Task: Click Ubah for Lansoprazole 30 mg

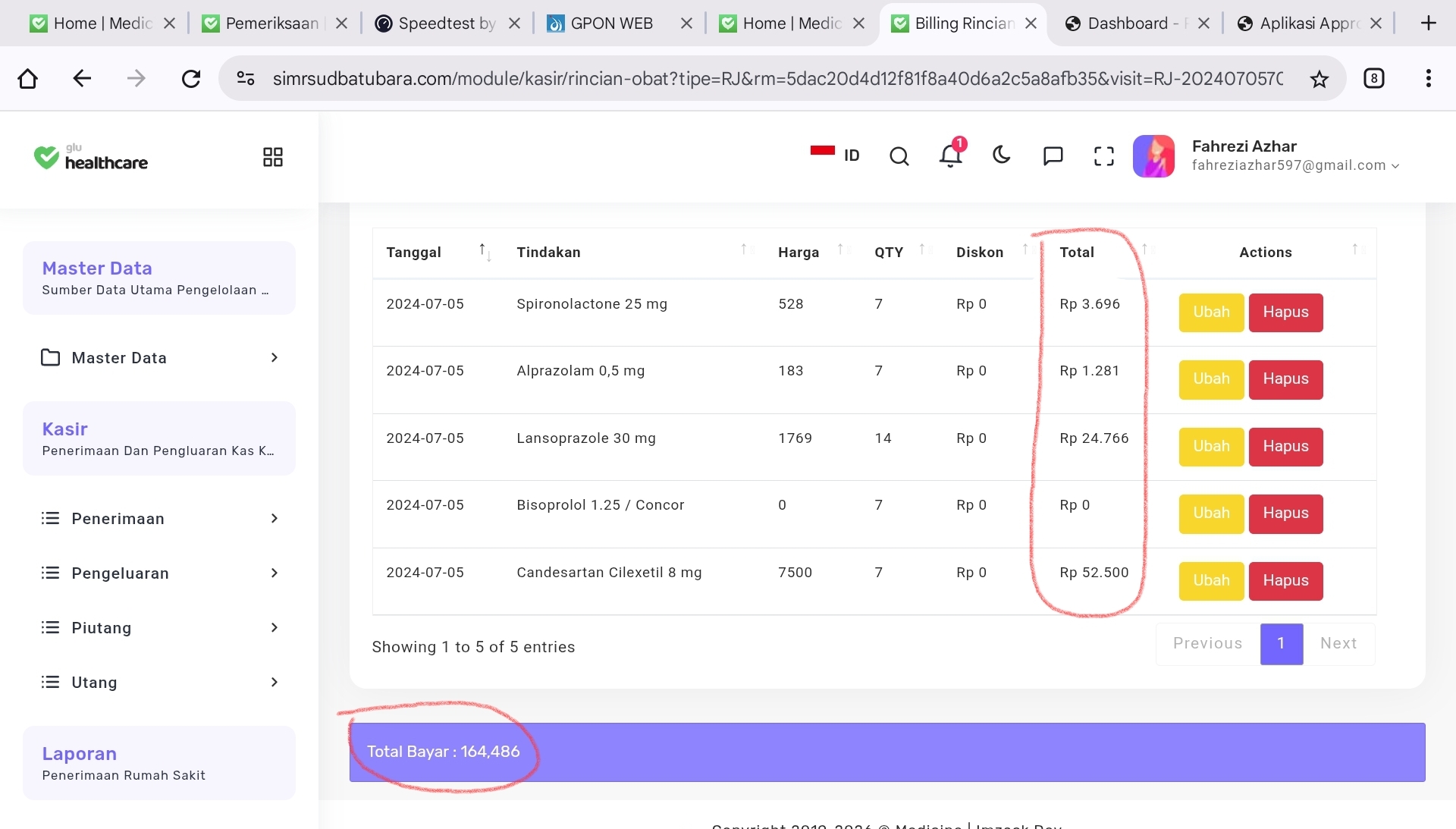Action: point(1211,447)
